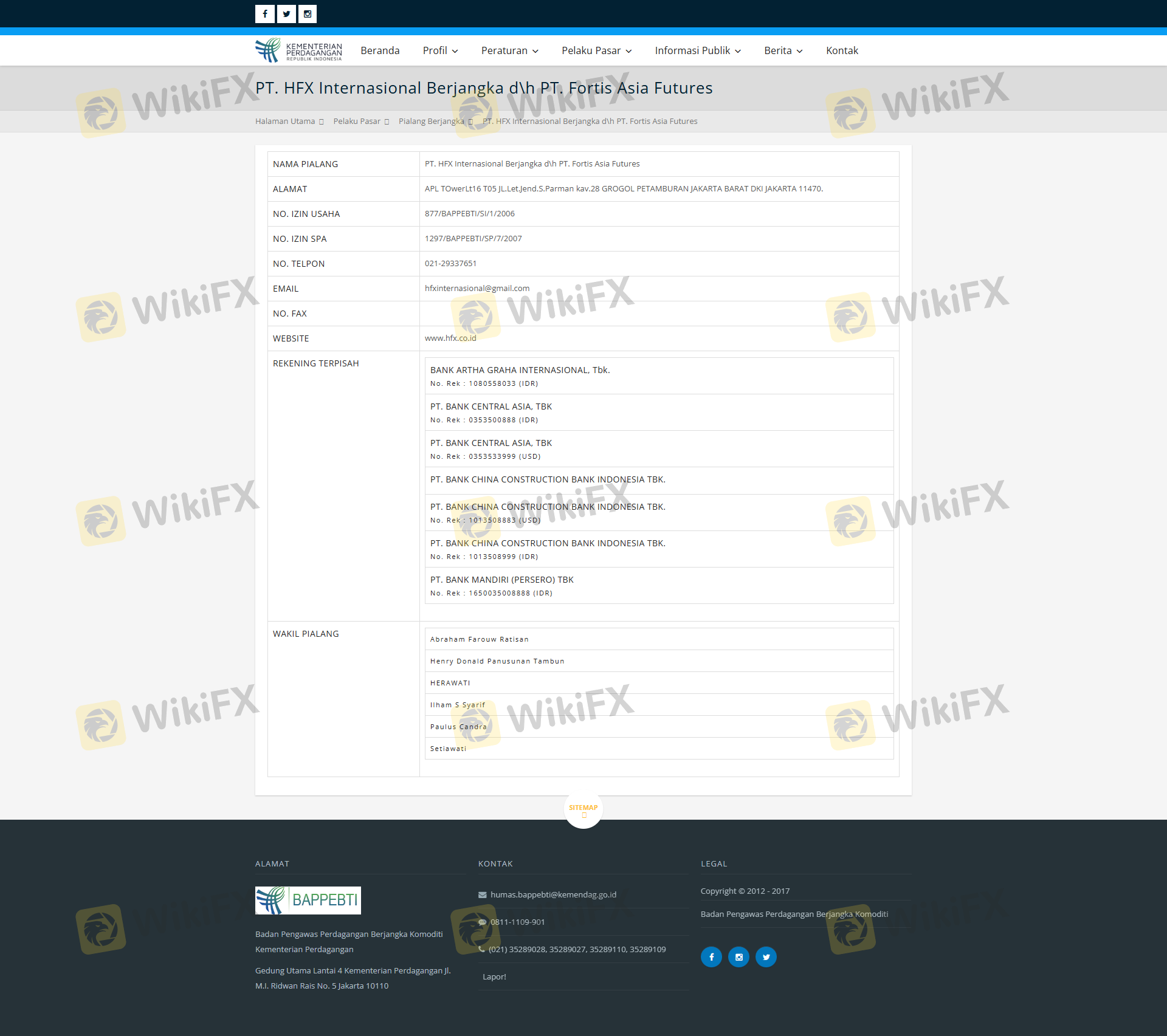This screenshot has height=1036, width=1167.
Task: Open the footer Facebook circle icon
Action: click(711, 957)
